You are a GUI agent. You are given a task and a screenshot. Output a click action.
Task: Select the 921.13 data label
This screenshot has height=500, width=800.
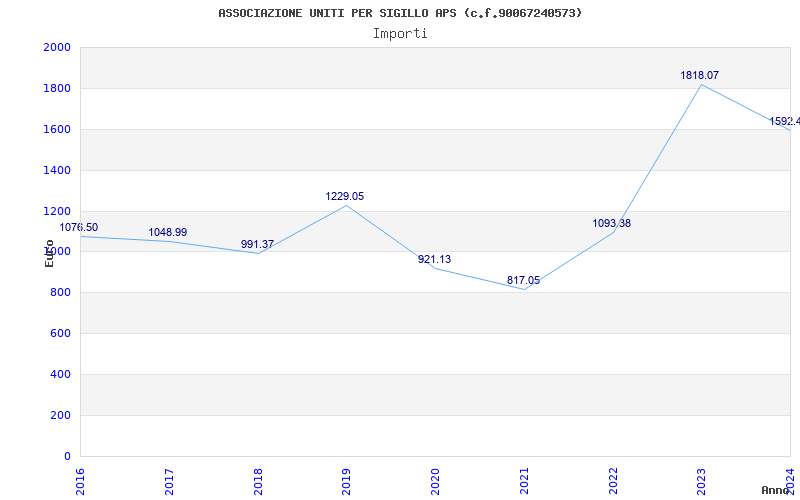435,259
